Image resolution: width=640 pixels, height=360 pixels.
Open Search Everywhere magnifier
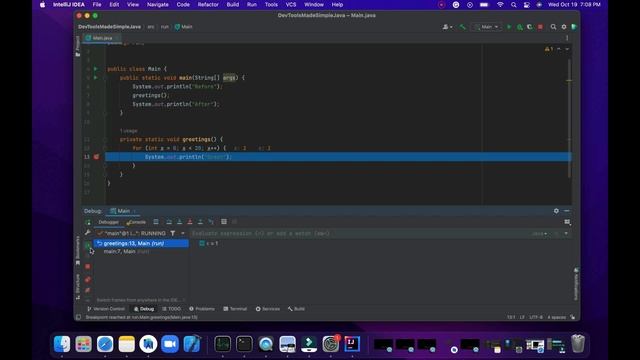(553, 27)
